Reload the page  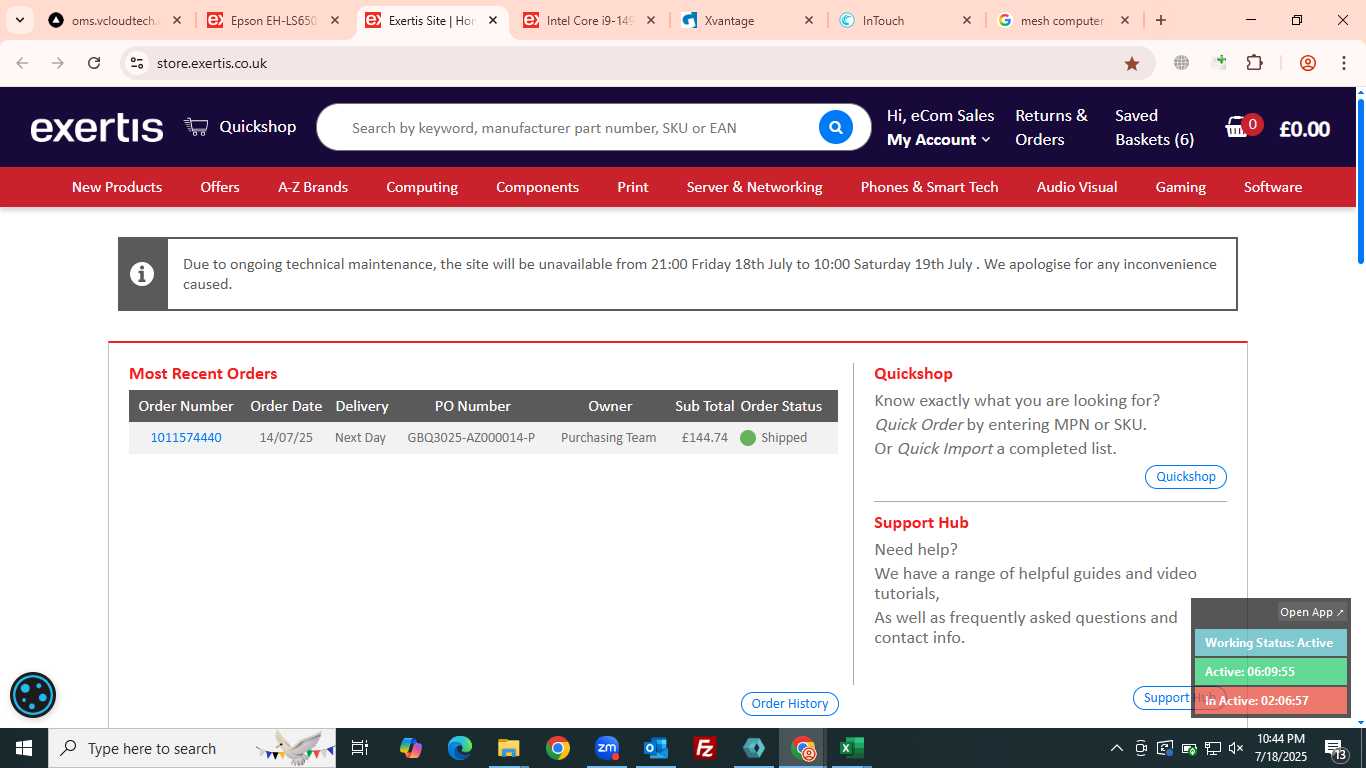click(94, 63)
